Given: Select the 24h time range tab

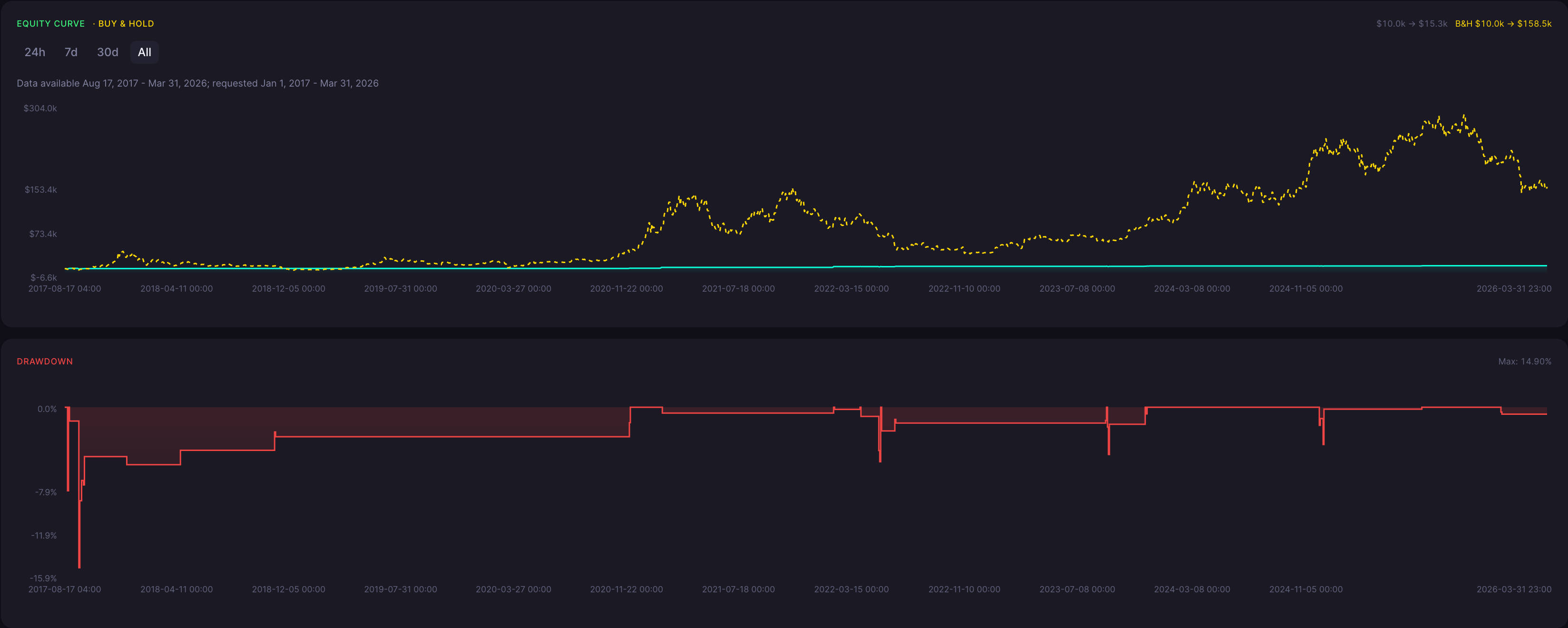Looking at the screenshot, I should coord(35,52).
